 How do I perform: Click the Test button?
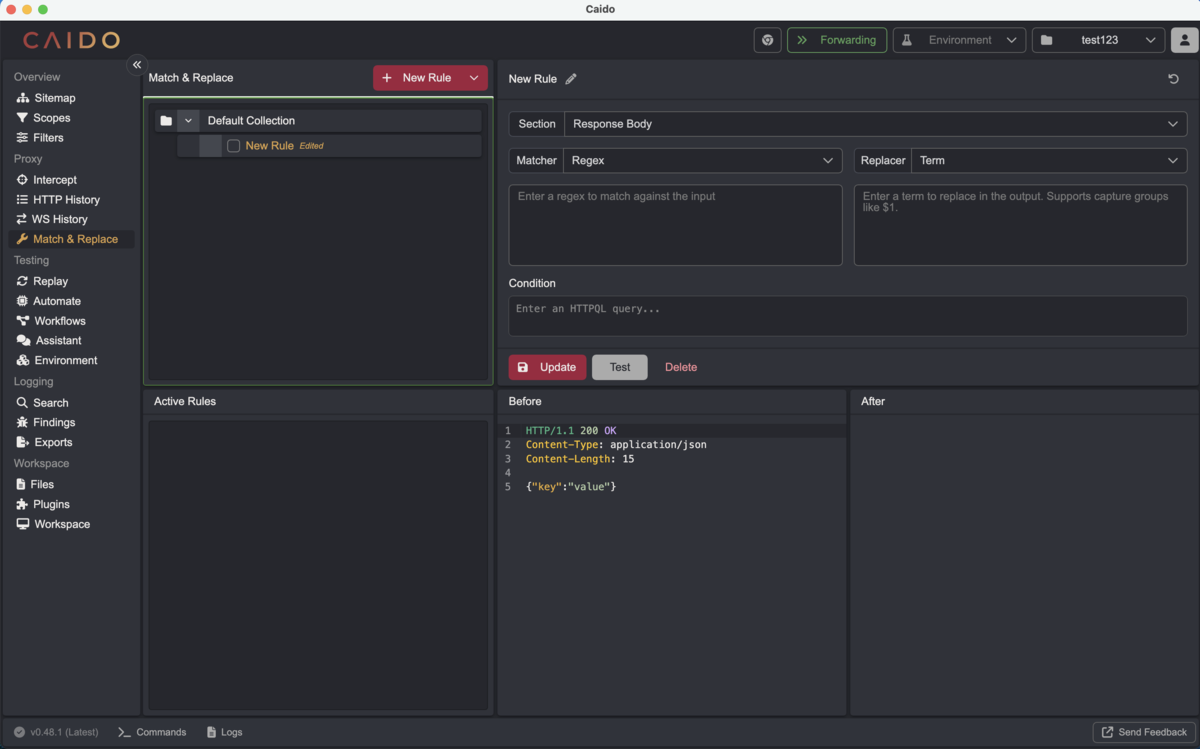click(620, 367)
